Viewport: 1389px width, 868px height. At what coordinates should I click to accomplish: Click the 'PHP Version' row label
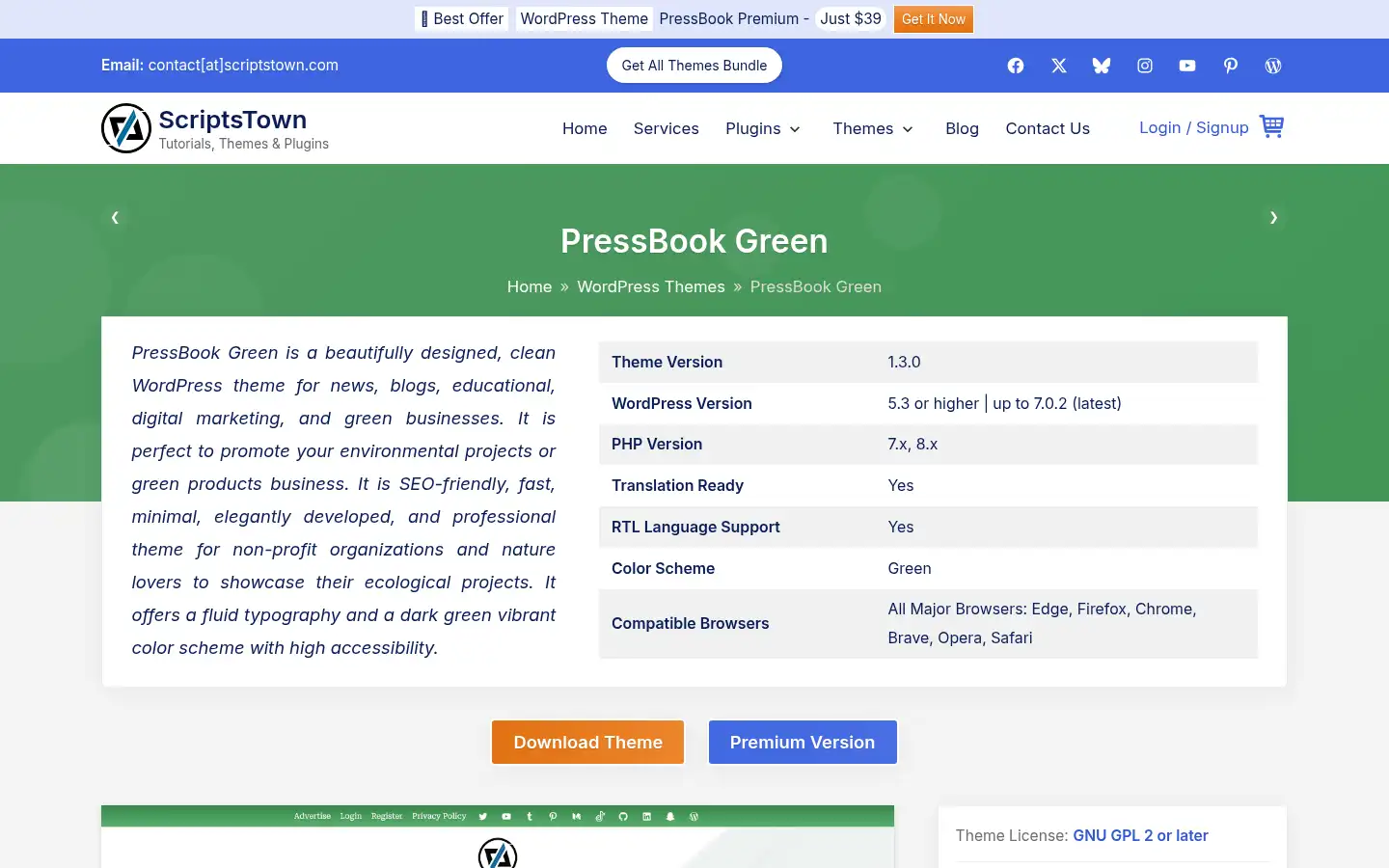[x=657, y=444]
